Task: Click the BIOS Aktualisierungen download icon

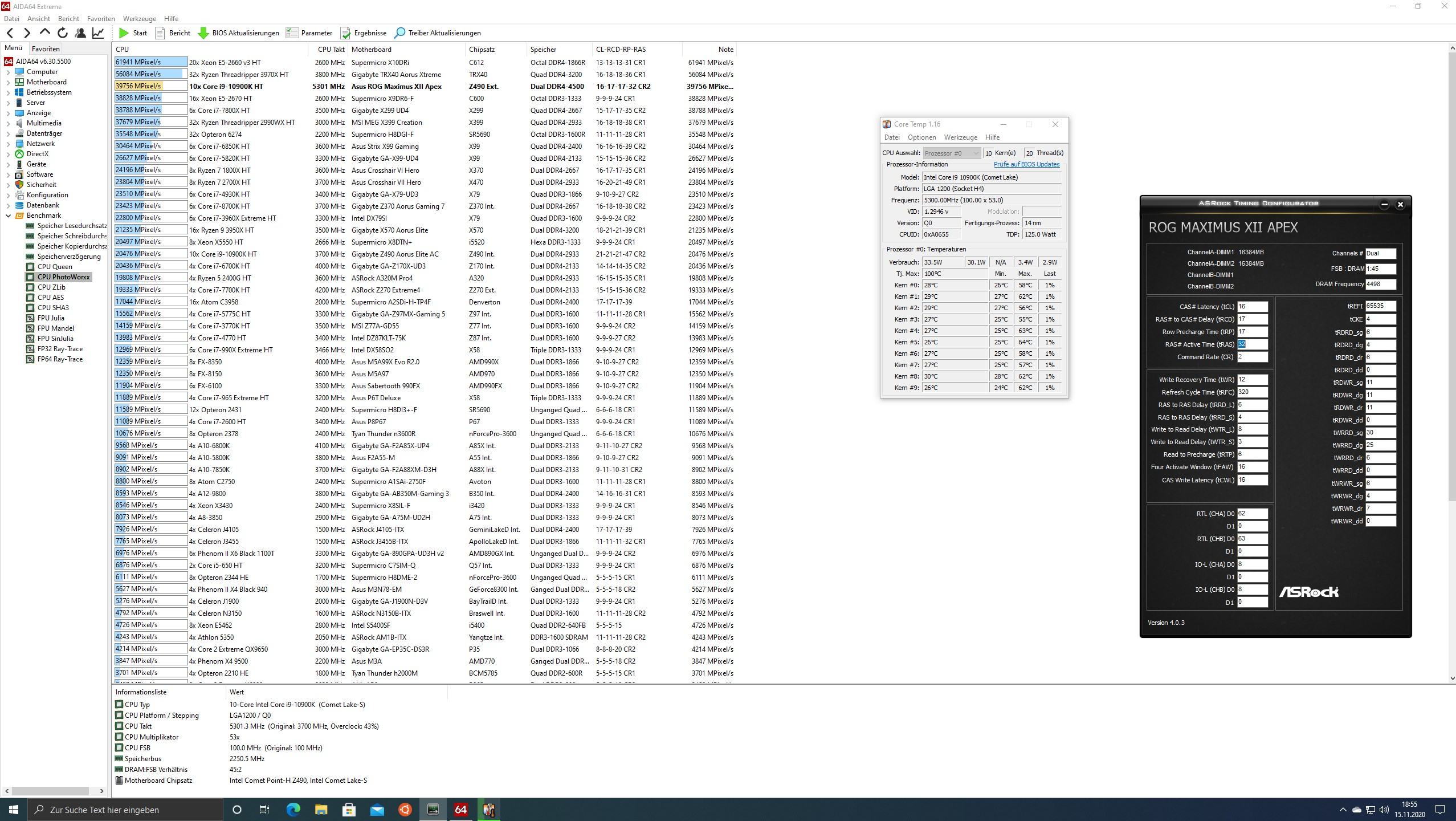Action: click(x=203, y=33)
